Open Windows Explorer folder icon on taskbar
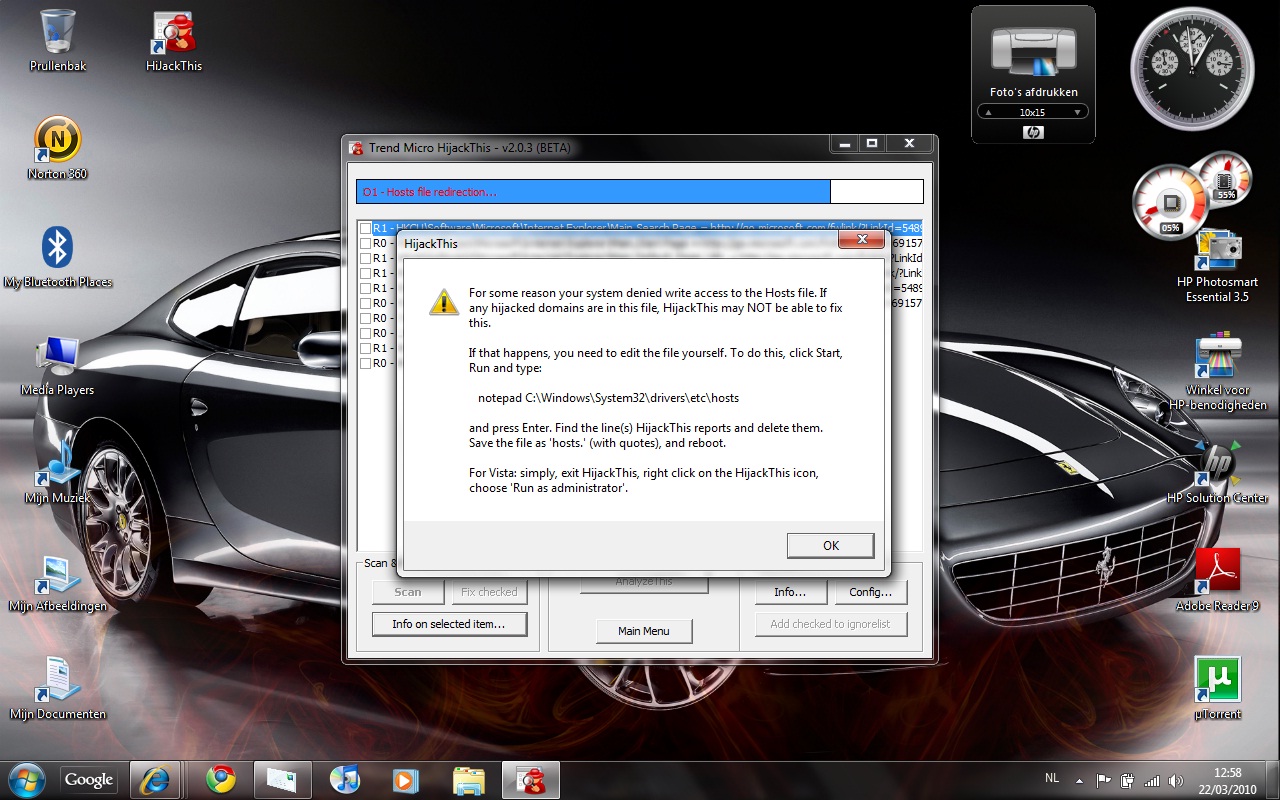 (x=469, y=779)
